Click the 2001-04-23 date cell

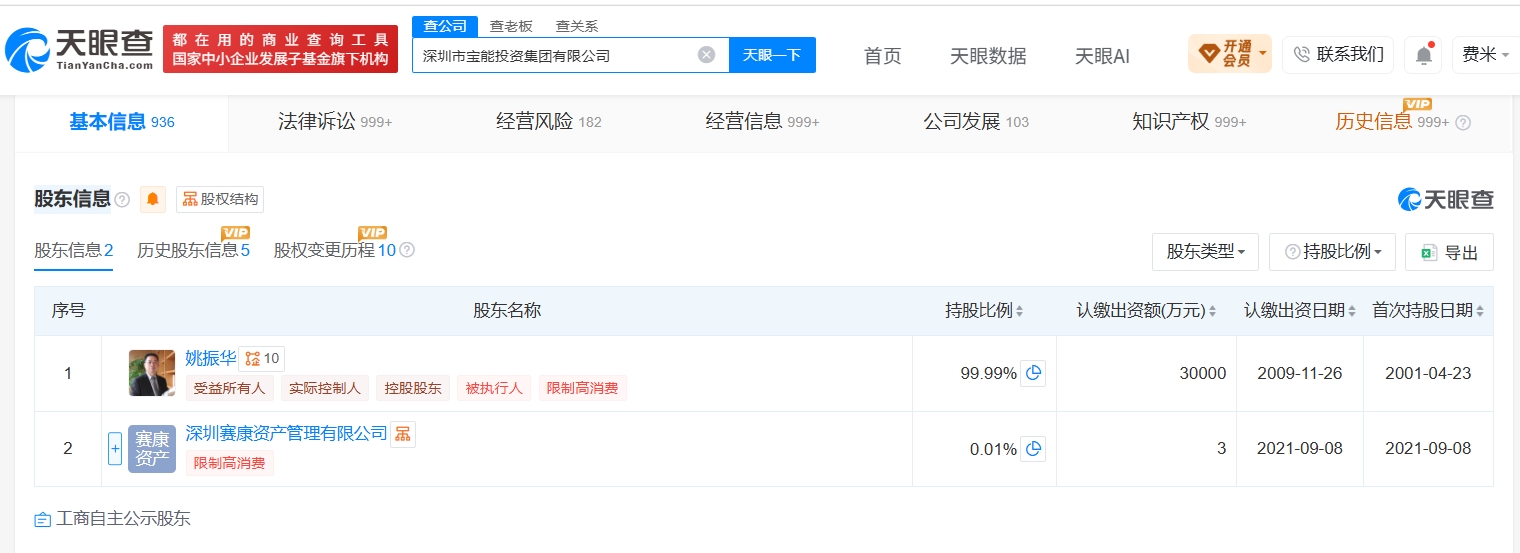1428,373
